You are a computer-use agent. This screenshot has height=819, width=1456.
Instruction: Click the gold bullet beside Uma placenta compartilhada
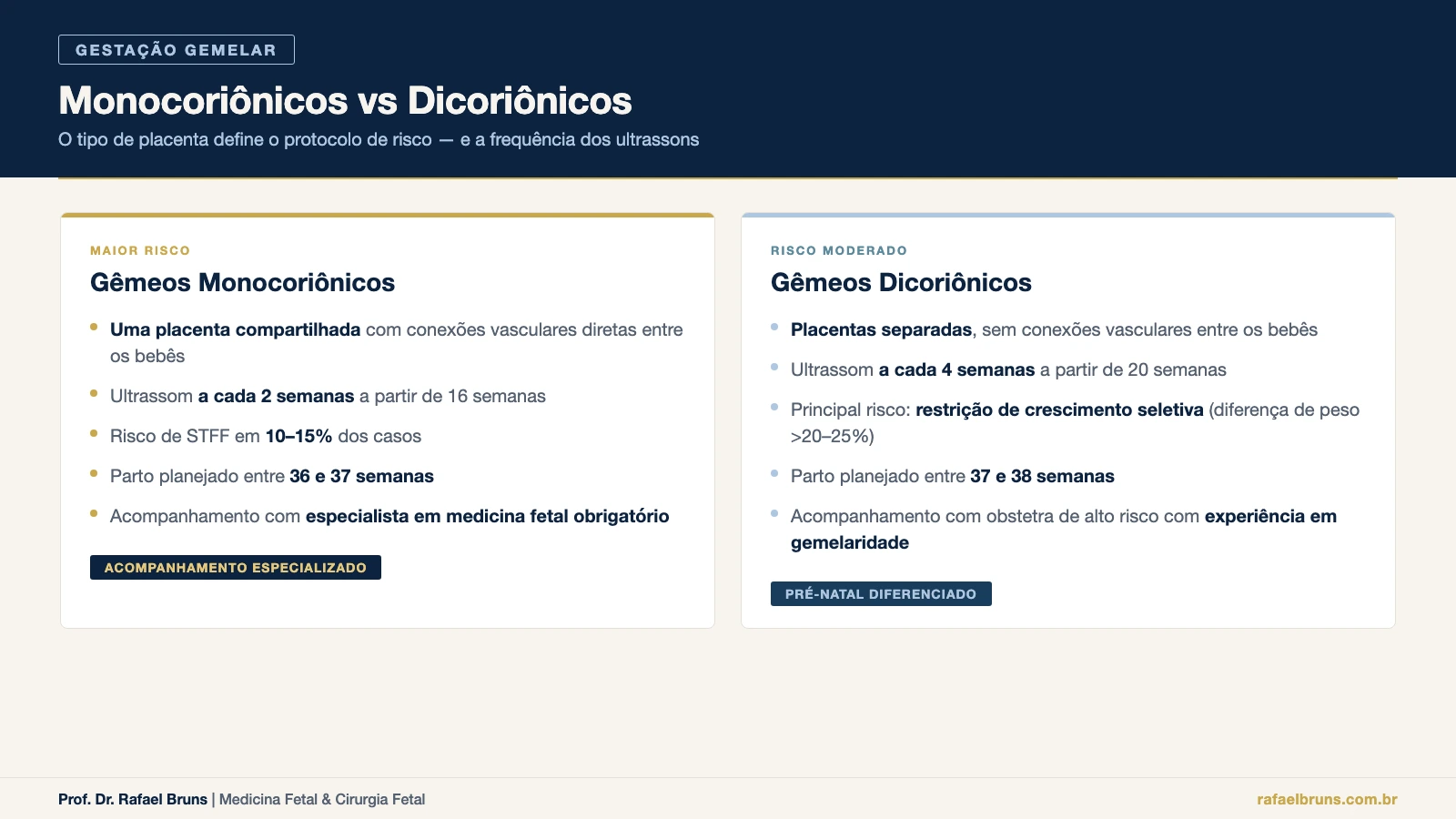[x=94, y=326]
